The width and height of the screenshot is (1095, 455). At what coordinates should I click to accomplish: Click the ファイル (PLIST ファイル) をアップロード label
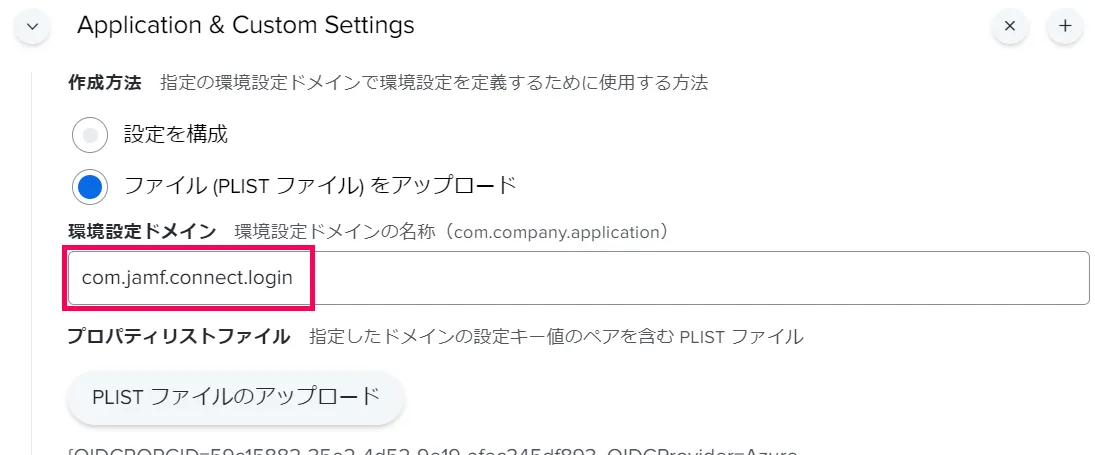(320, 186)
